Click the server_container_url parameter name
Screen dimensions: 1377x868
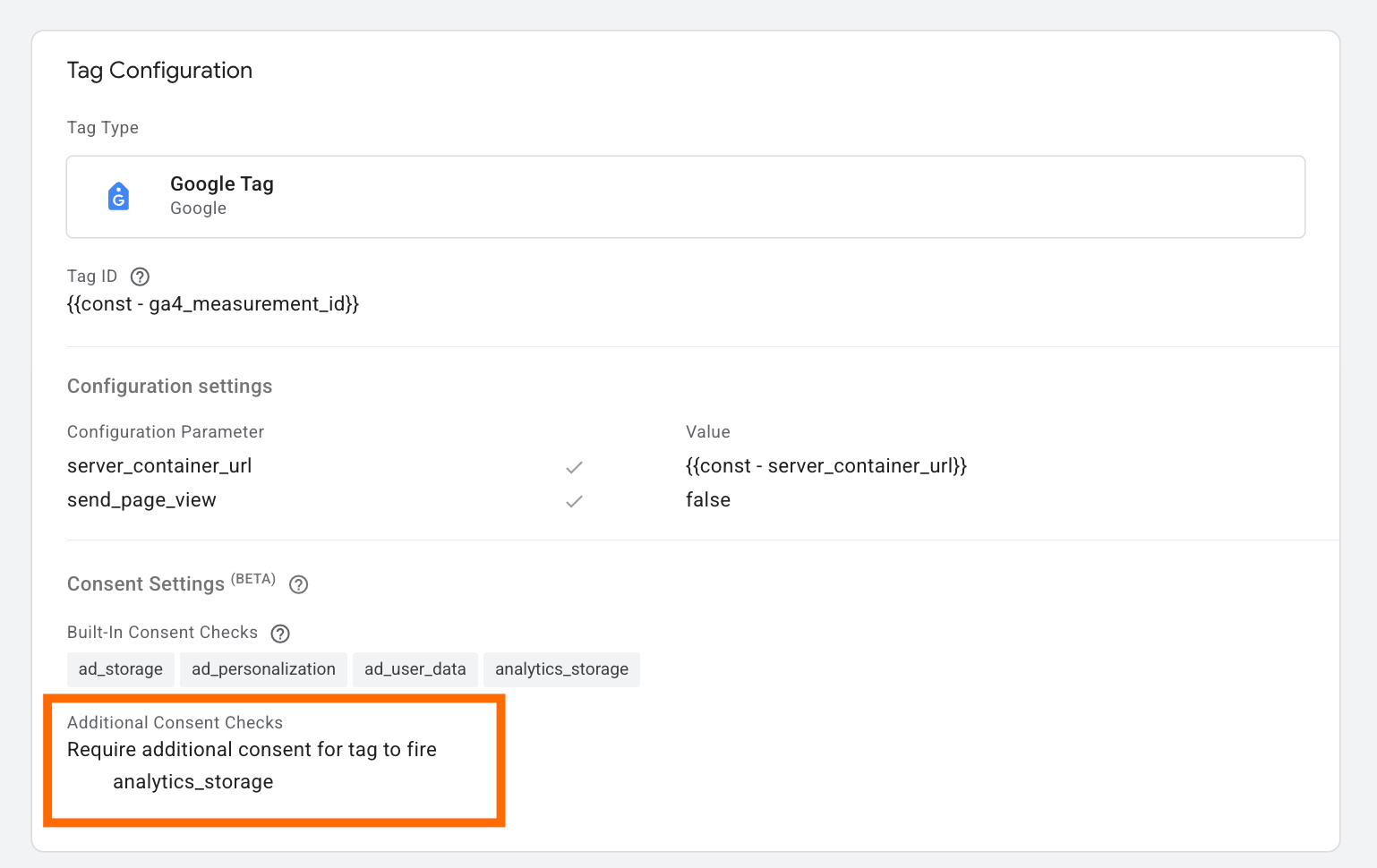click(x=159, y=466)
